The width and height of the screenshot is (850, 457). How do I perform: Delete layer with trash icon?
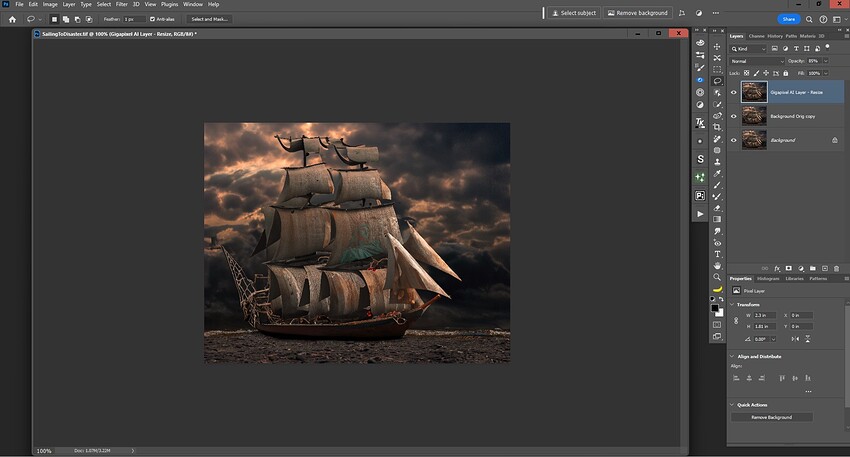[836, 268]
